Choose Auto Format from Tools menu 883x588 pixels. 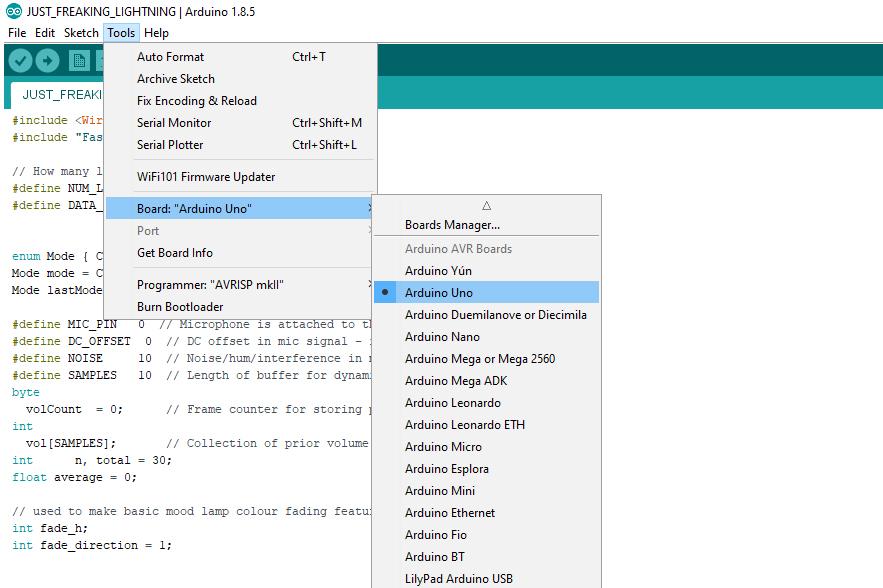click(241, 56)
